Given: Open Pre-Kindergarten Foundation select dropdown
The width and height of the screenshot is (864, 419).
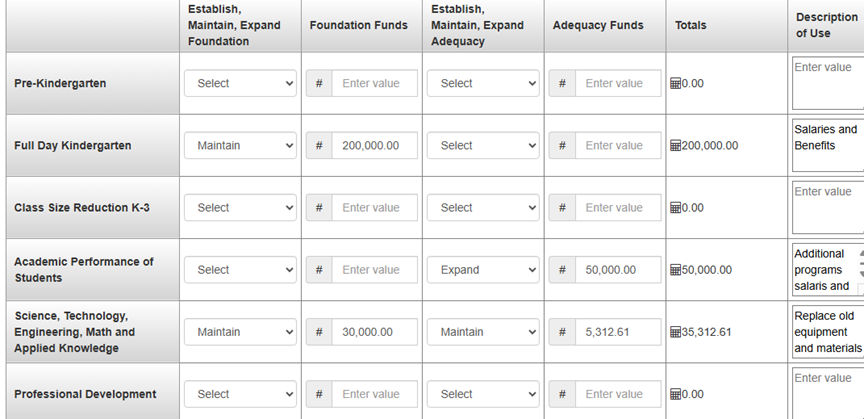Looking at the screenshot, I should 240,84.
